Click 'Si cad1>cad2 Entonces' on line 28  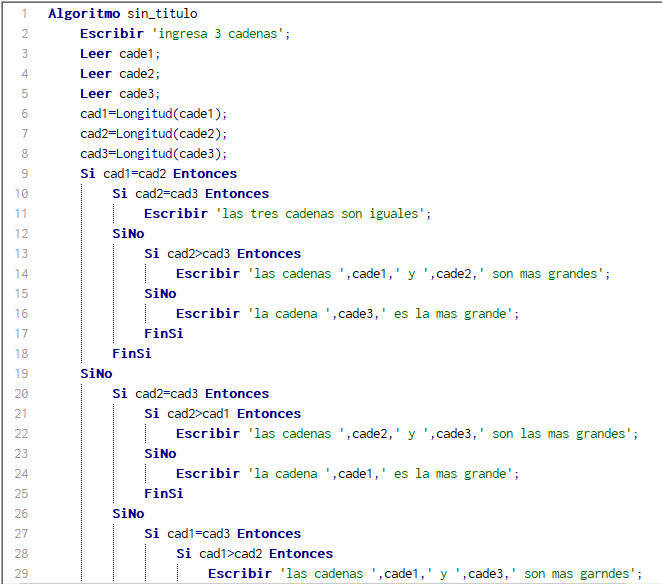point(255,554)
